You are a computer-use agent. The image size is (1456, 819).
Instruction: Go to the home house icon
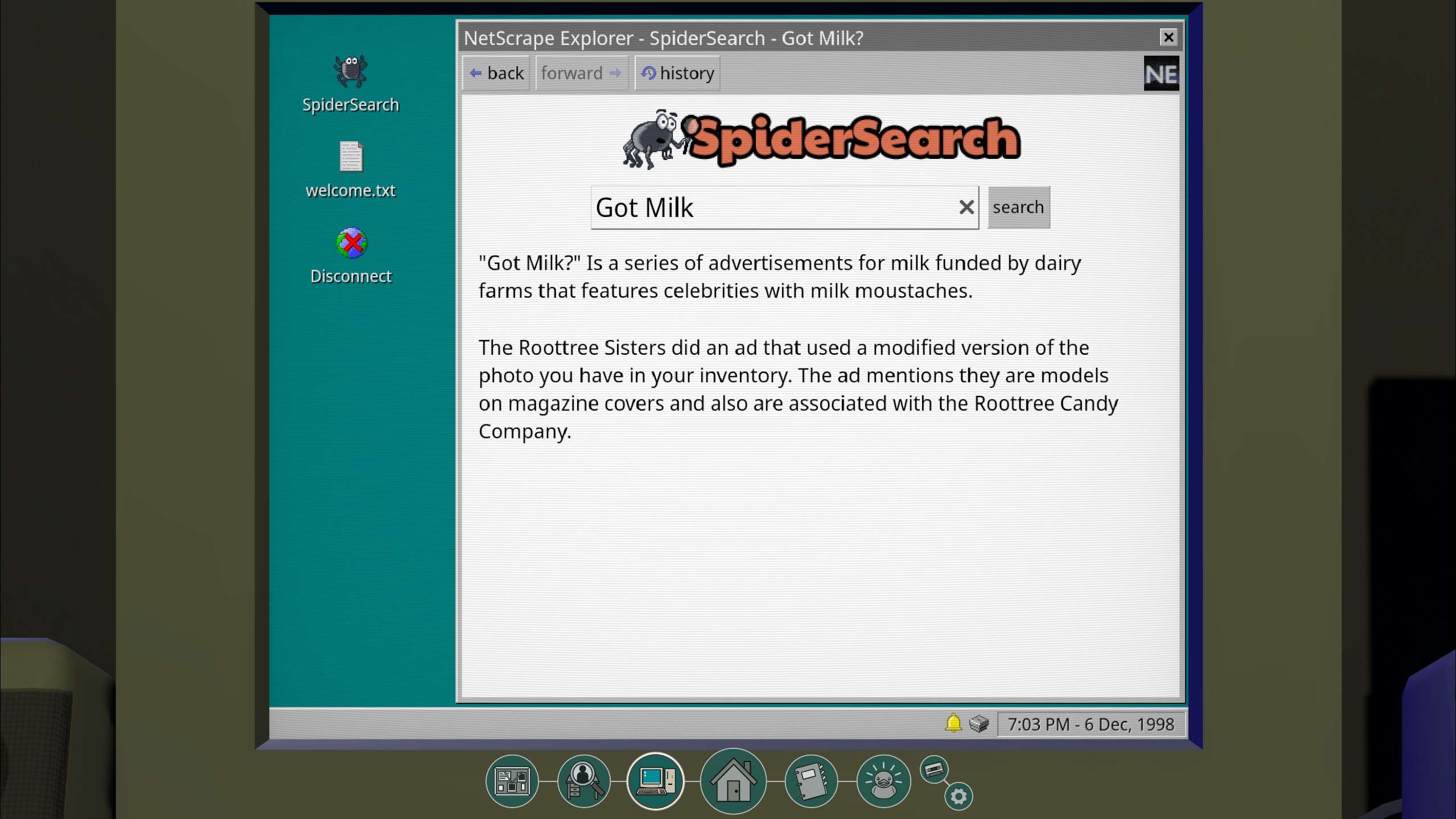click(x=733, y=781)
